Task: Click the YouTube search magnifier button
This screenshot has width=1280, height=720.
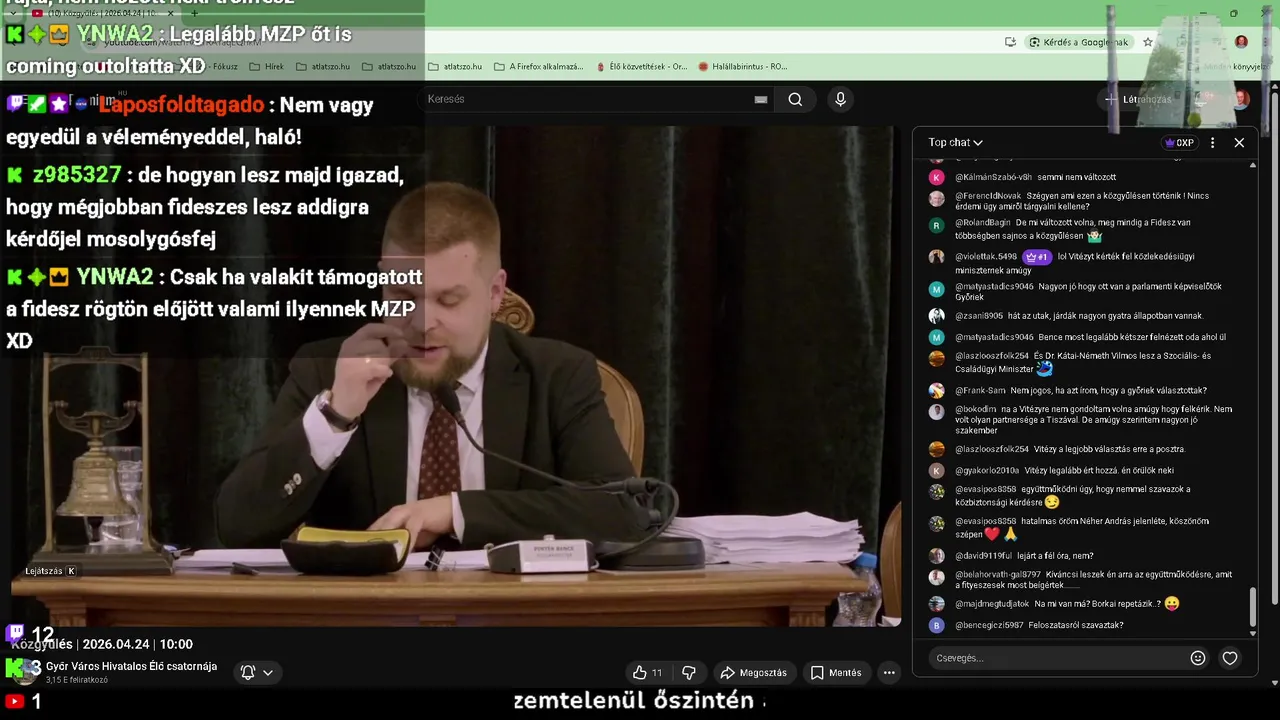Action: 795,99
